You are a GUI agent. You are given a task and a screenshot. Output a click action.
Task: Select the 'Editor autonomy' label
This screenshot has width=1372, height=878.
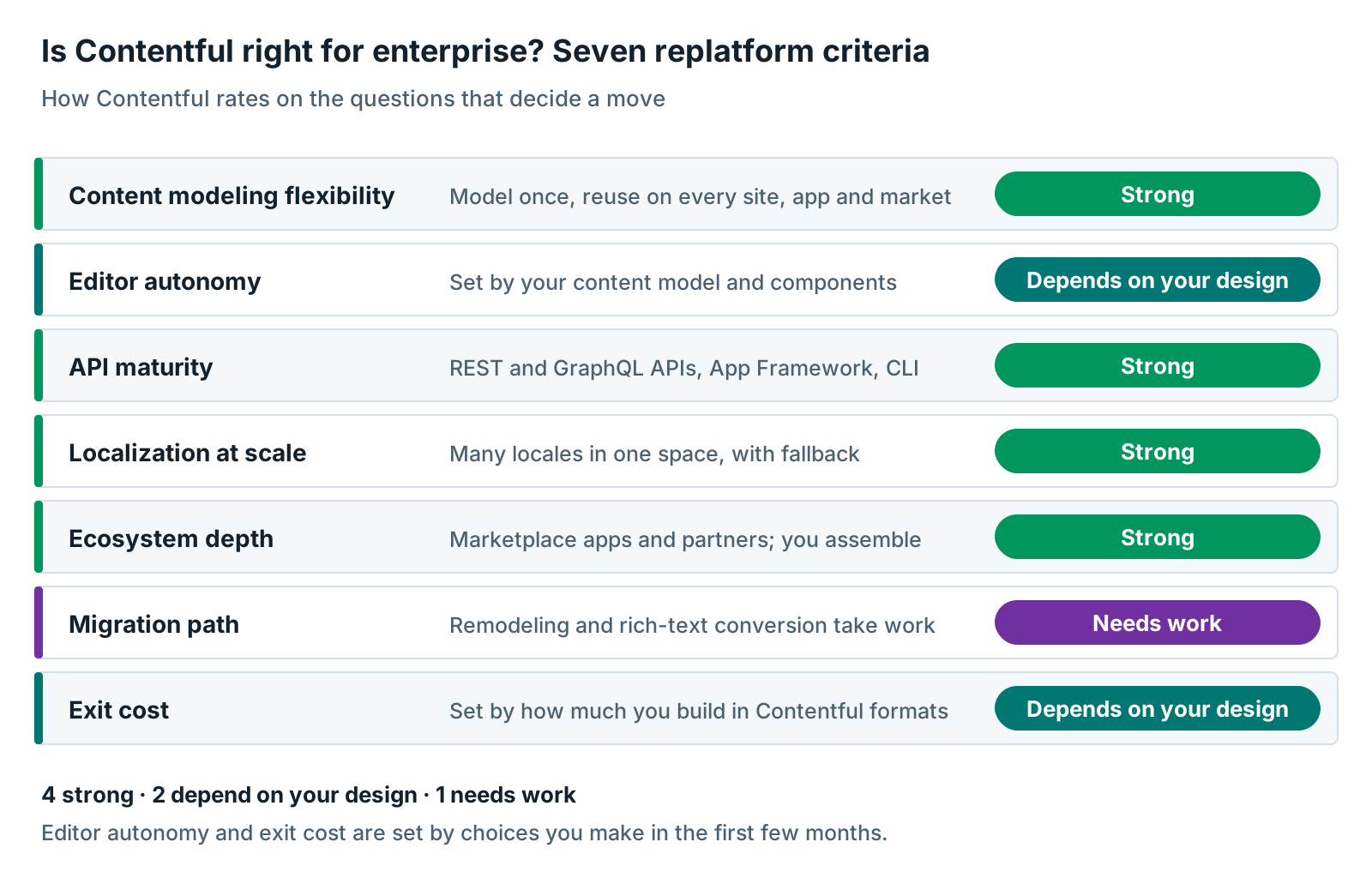[165, 281]
